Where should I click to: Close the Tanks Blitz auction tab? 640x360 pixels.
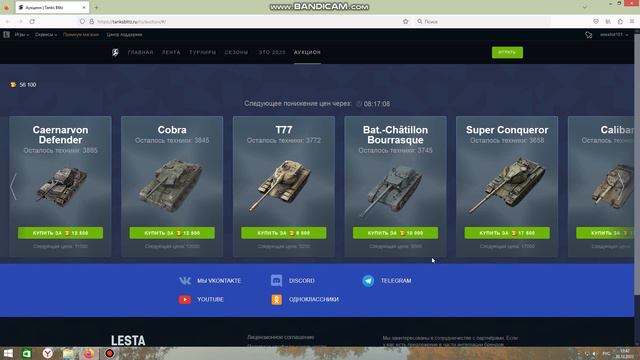(x=84, y=7)
